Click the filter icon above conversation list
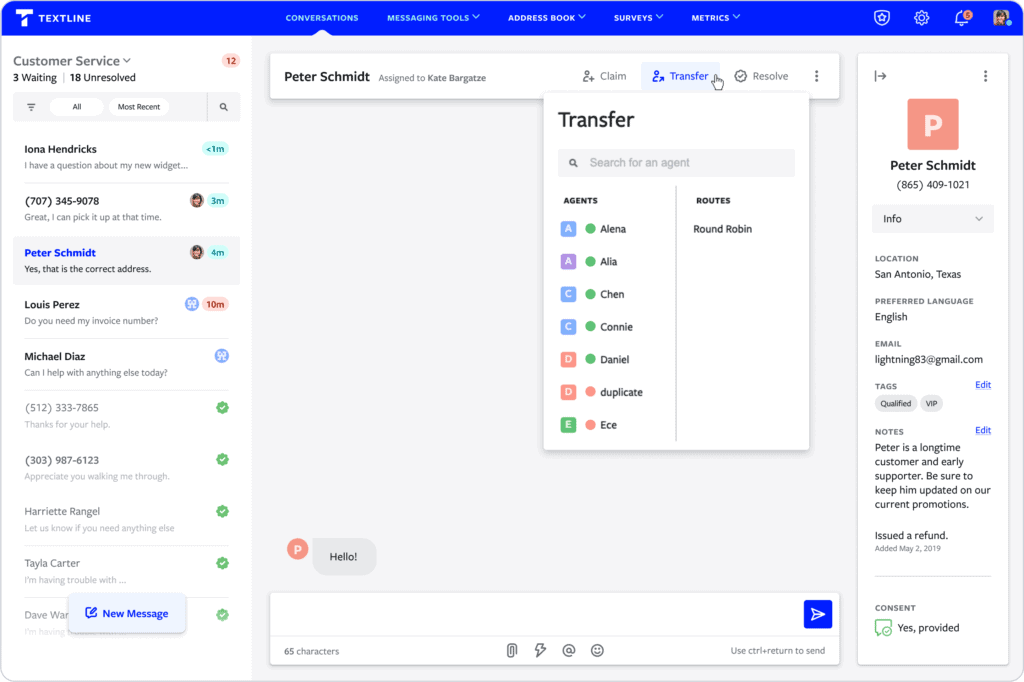The image size is (1024, 682). click(31, 106)
